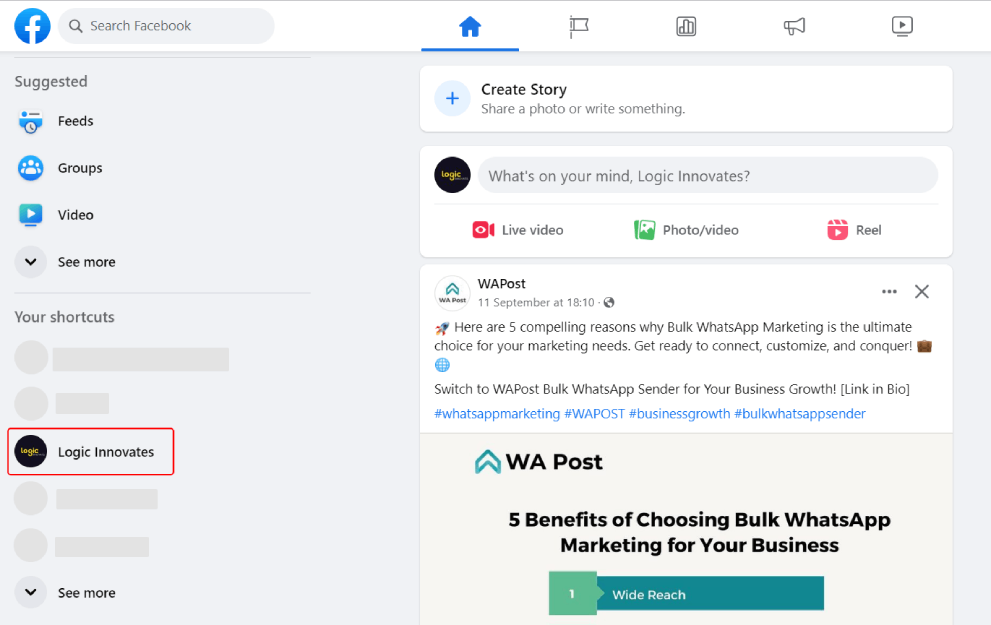
Task: Create a Reel
Action: pyautogui.click(x=854, y=230)
